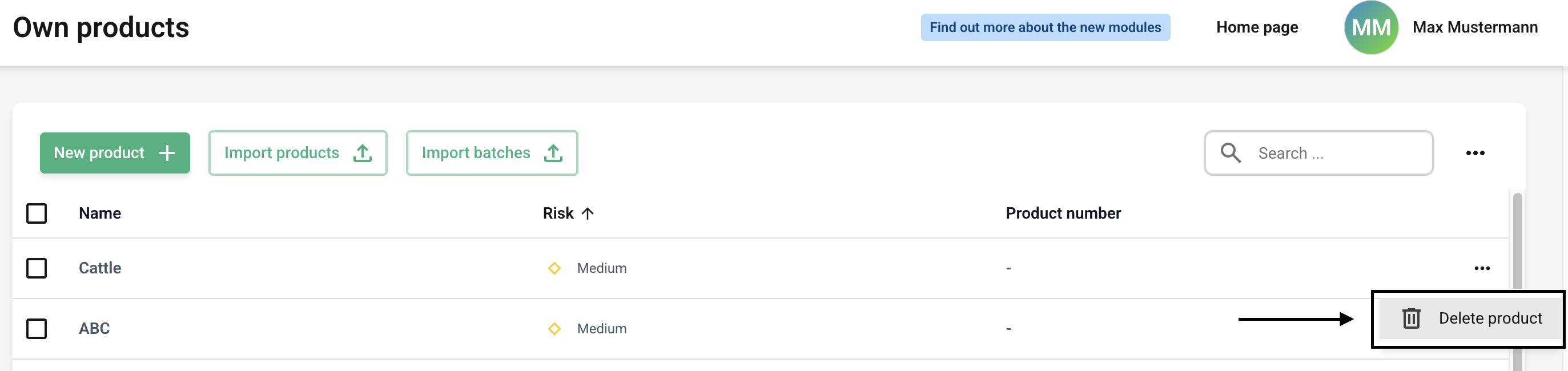
Task: Click the plus icon on New product
Action: click(x=167, y=152)
